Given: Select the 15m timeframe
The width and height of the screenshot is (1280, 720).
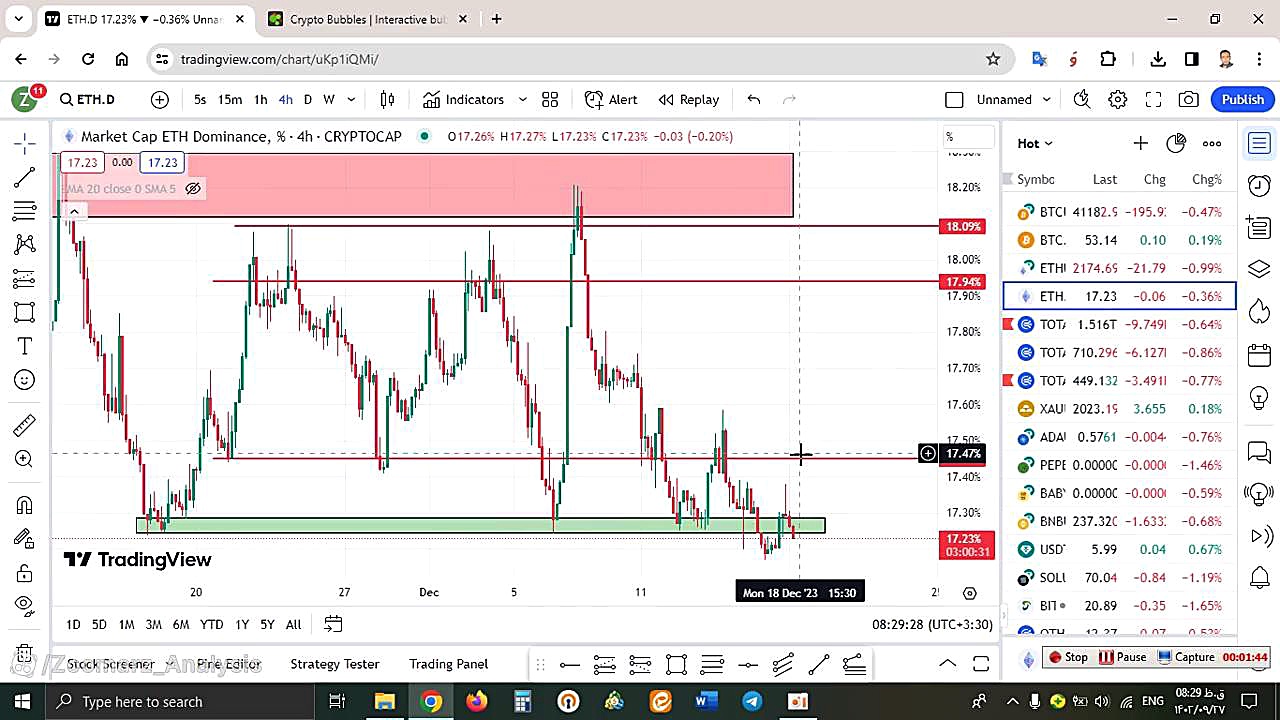Looking at the screenshot, I should [230, 99].
